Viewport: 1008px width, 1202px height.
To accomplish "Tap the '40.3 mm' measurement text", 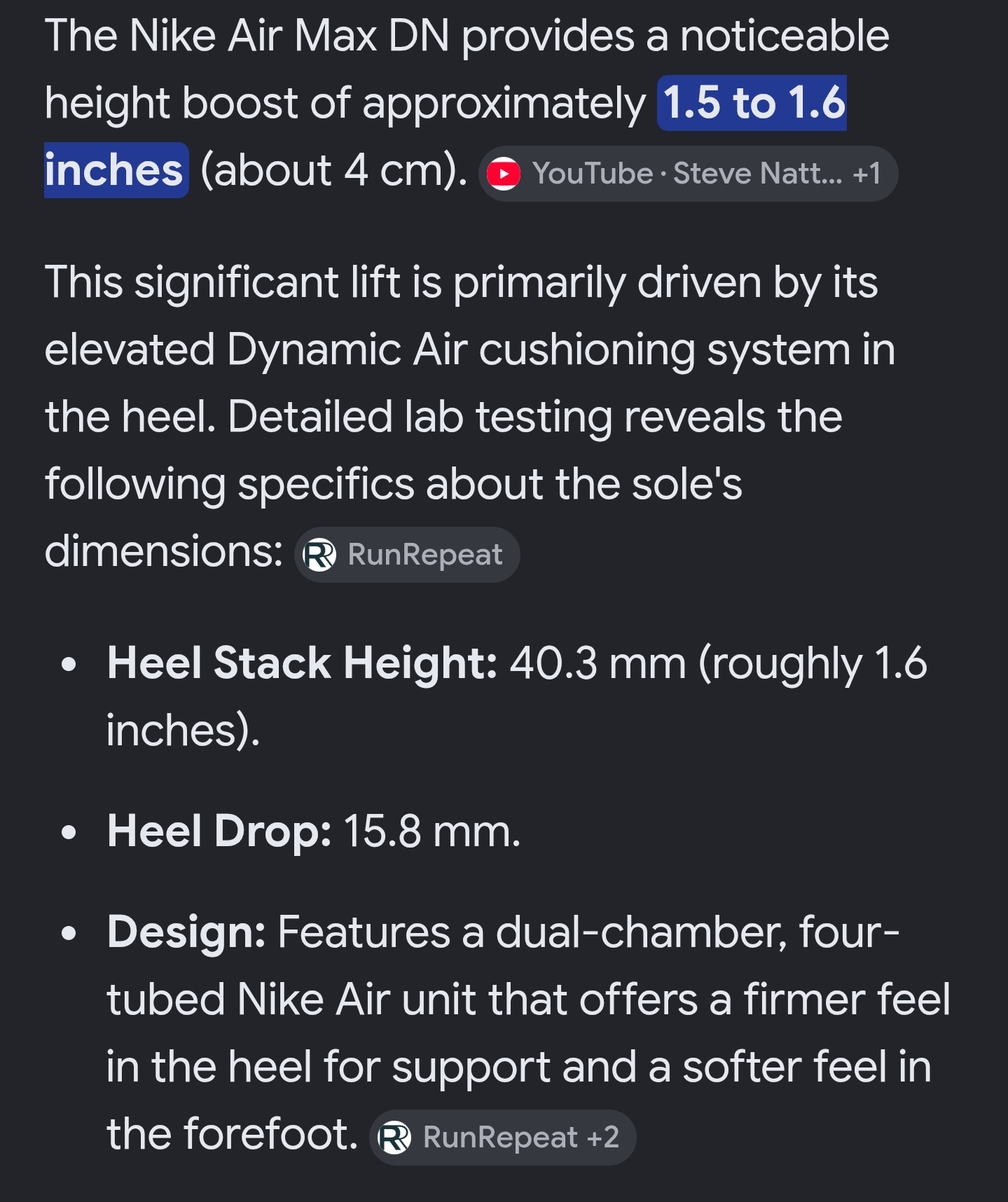I will [x=598, y=663].
